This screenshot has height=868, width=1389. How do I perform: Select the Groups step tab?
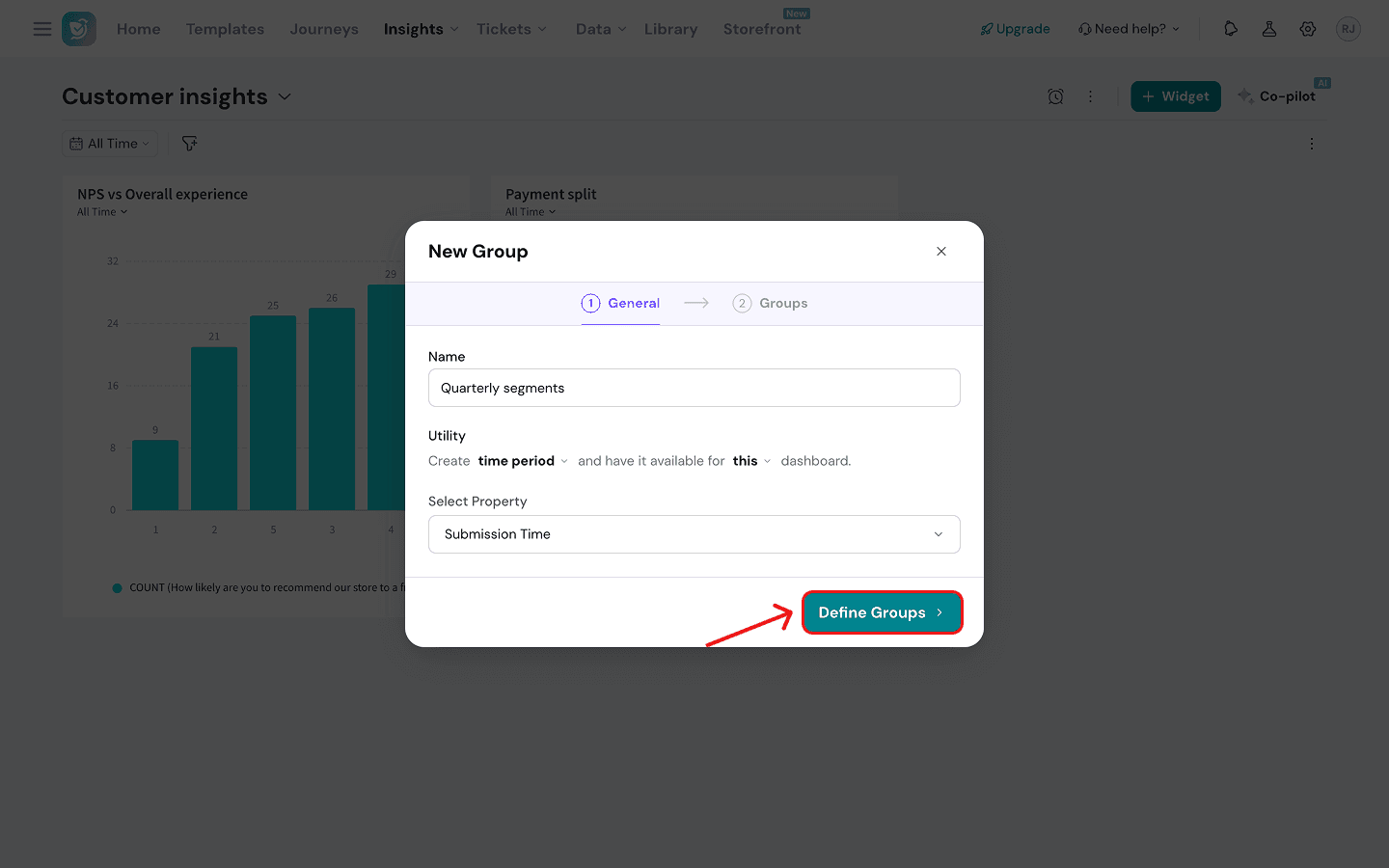(770, 303)
